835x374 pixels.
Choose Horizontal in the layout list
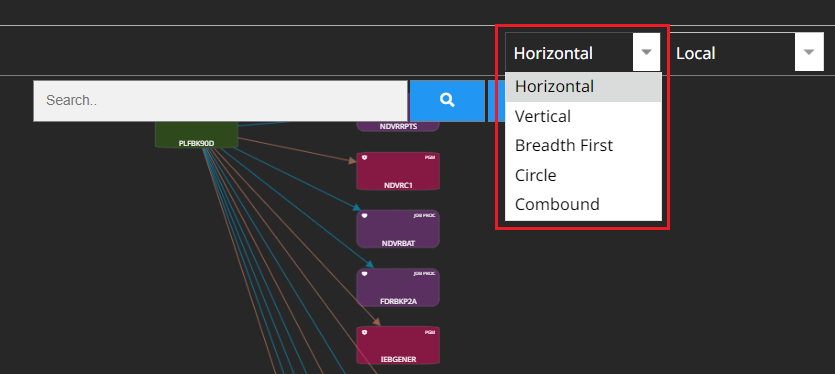pyautogui.click(x=583, y=87)
